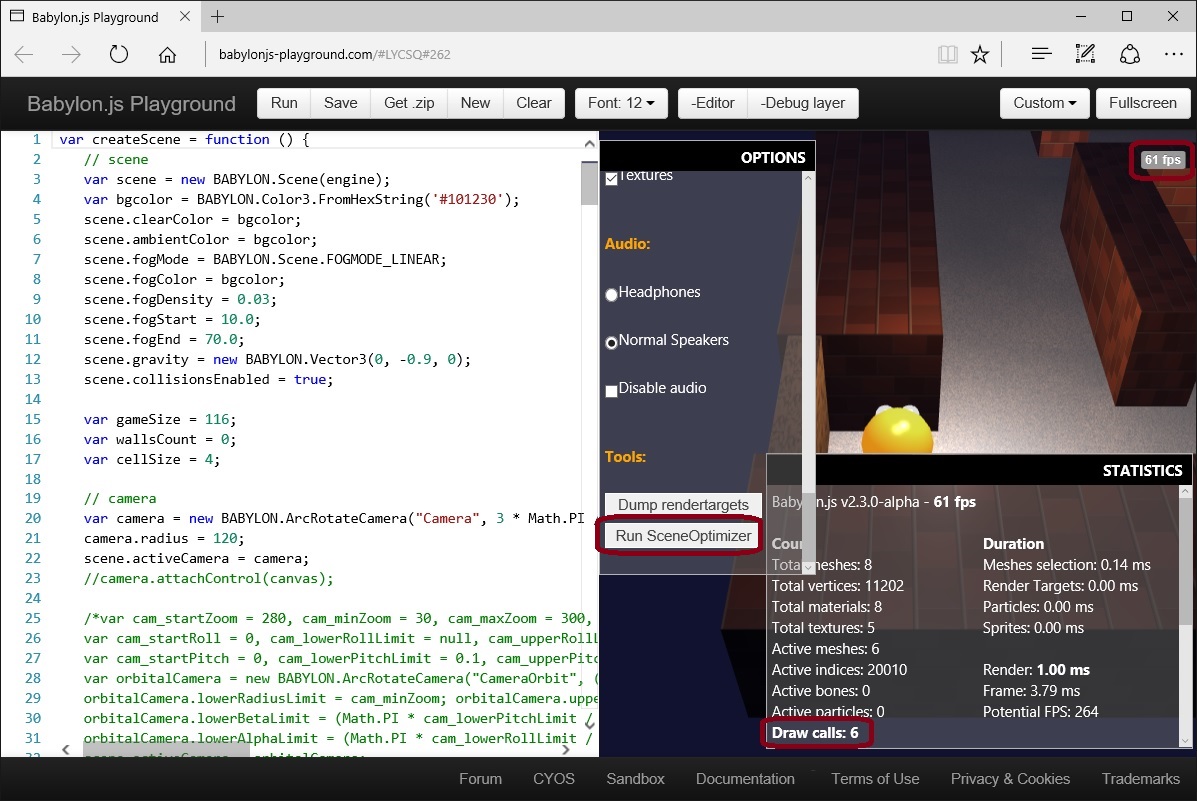Check the Disable audio checkbox

click(x=611, y=391)
